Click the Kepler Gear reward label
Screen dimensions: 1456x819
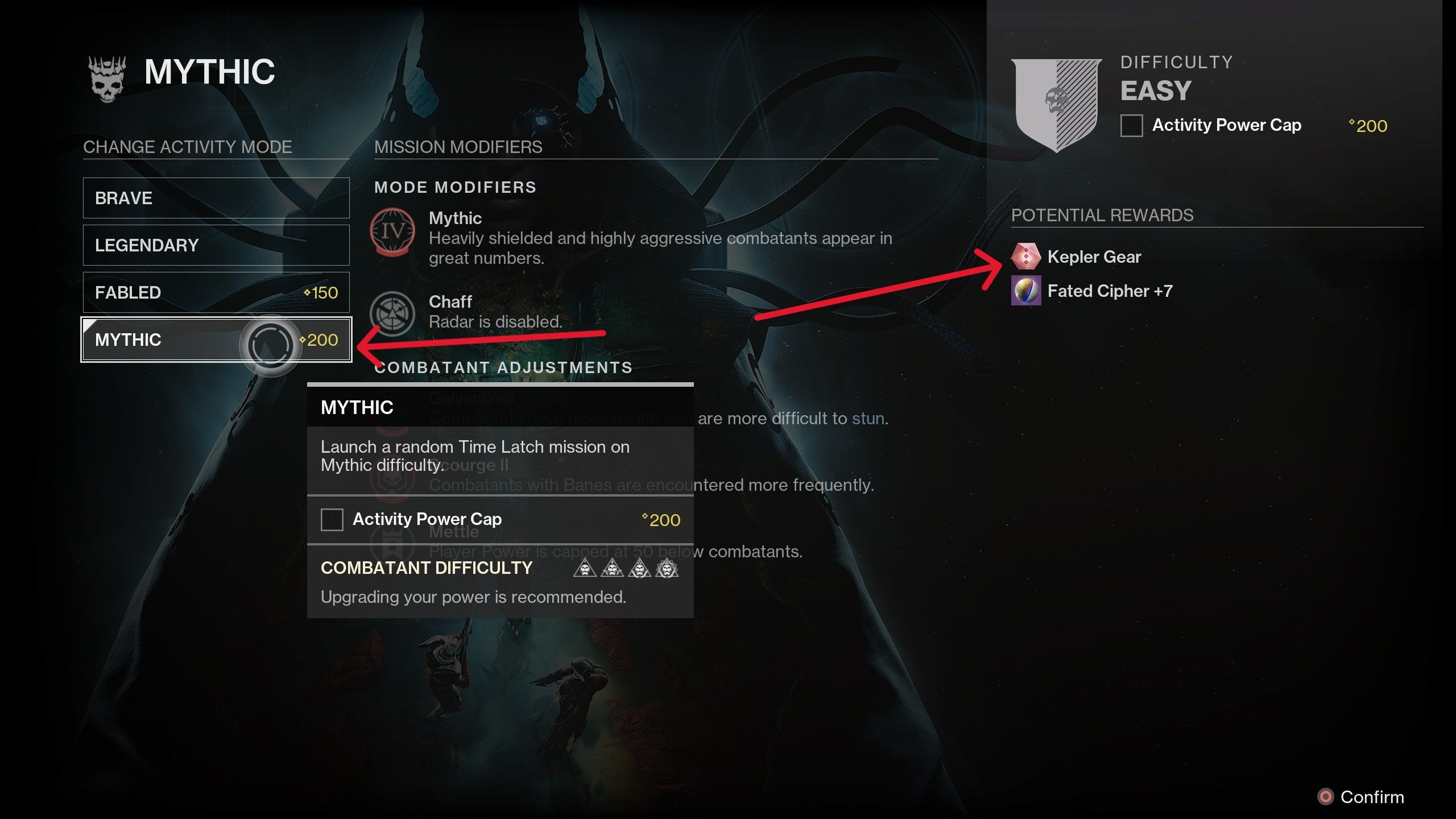pyautogui.click(x=1094, y=257)
